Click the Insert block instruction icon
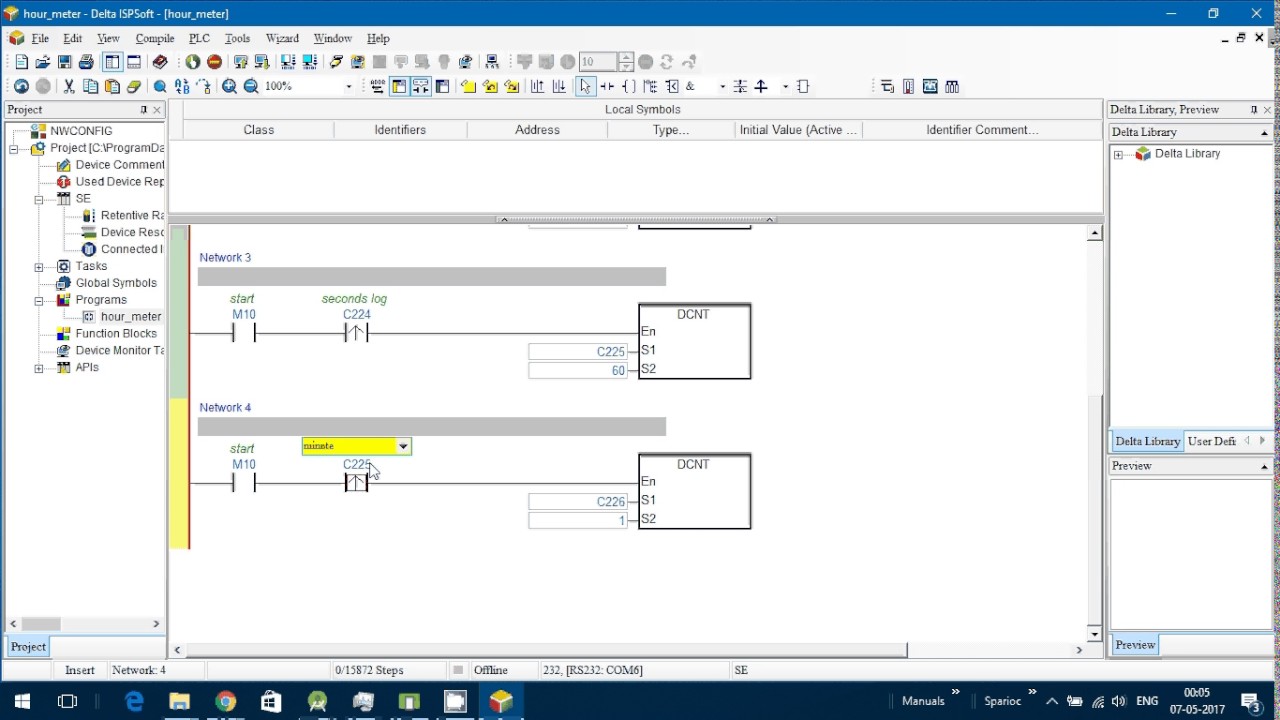This screenshot has height=720, width=1280. click(x=803, y=87)
